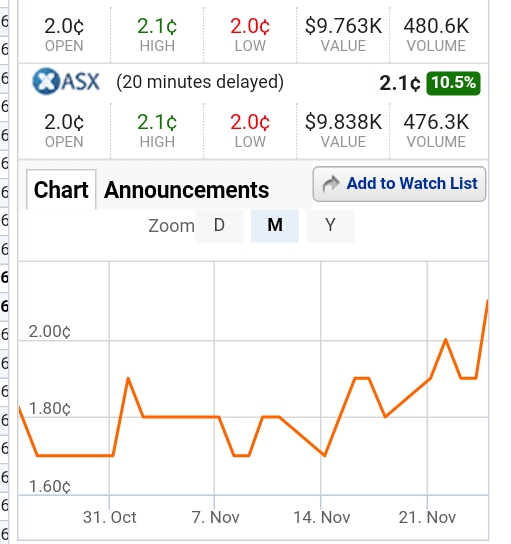Click the 1.80¢ y-axis label

pos(50,408)
